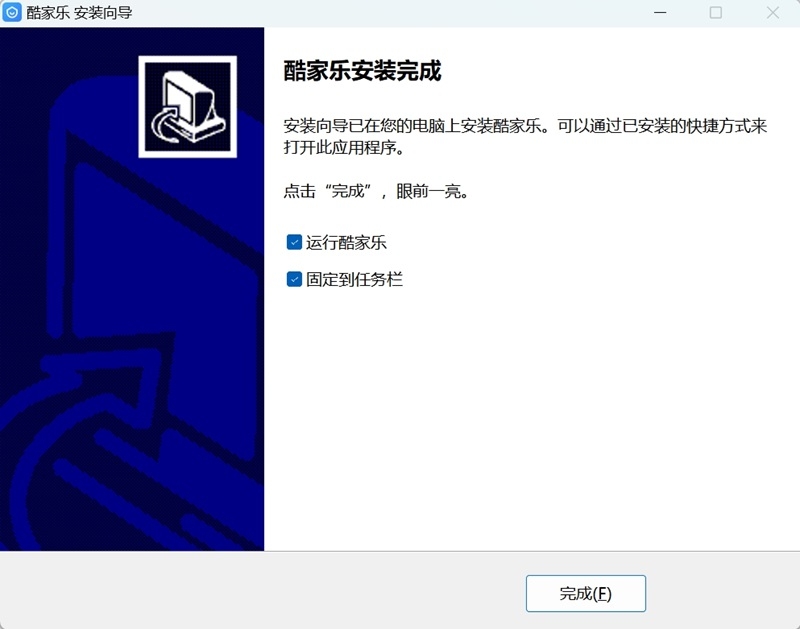The image size is (800, 629).
Task: Click the X close icon in the title bar
Action: click(773, 13)
